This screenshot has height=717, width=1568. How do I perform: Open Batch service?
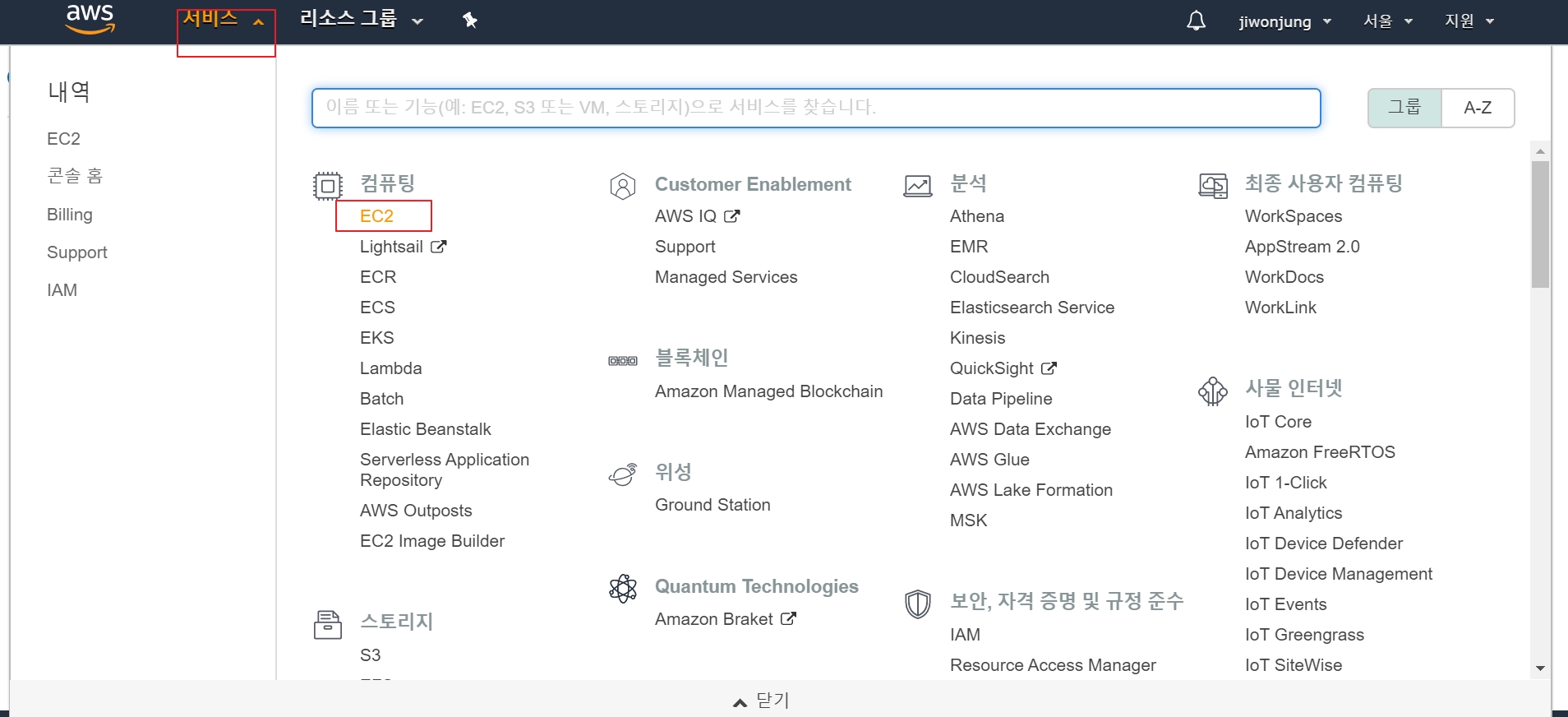pyautogui.click(x=381, y=399)
